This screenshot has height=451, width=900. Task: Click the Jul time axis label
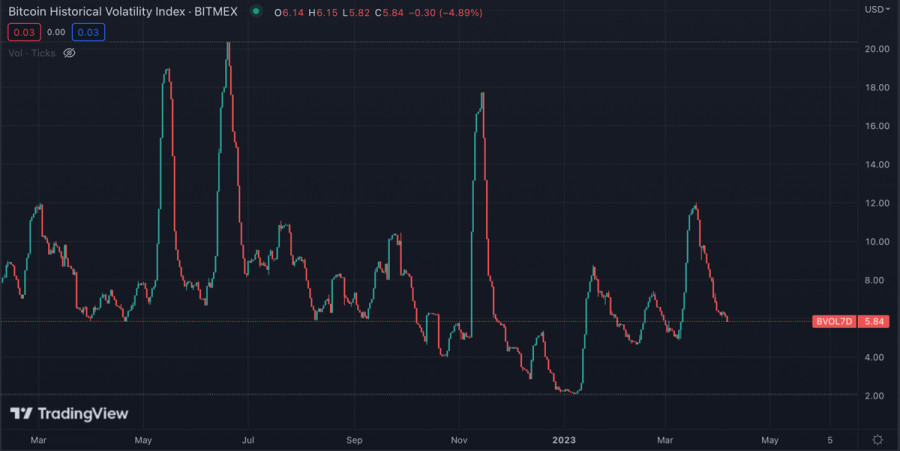click(x=248, y=440)
